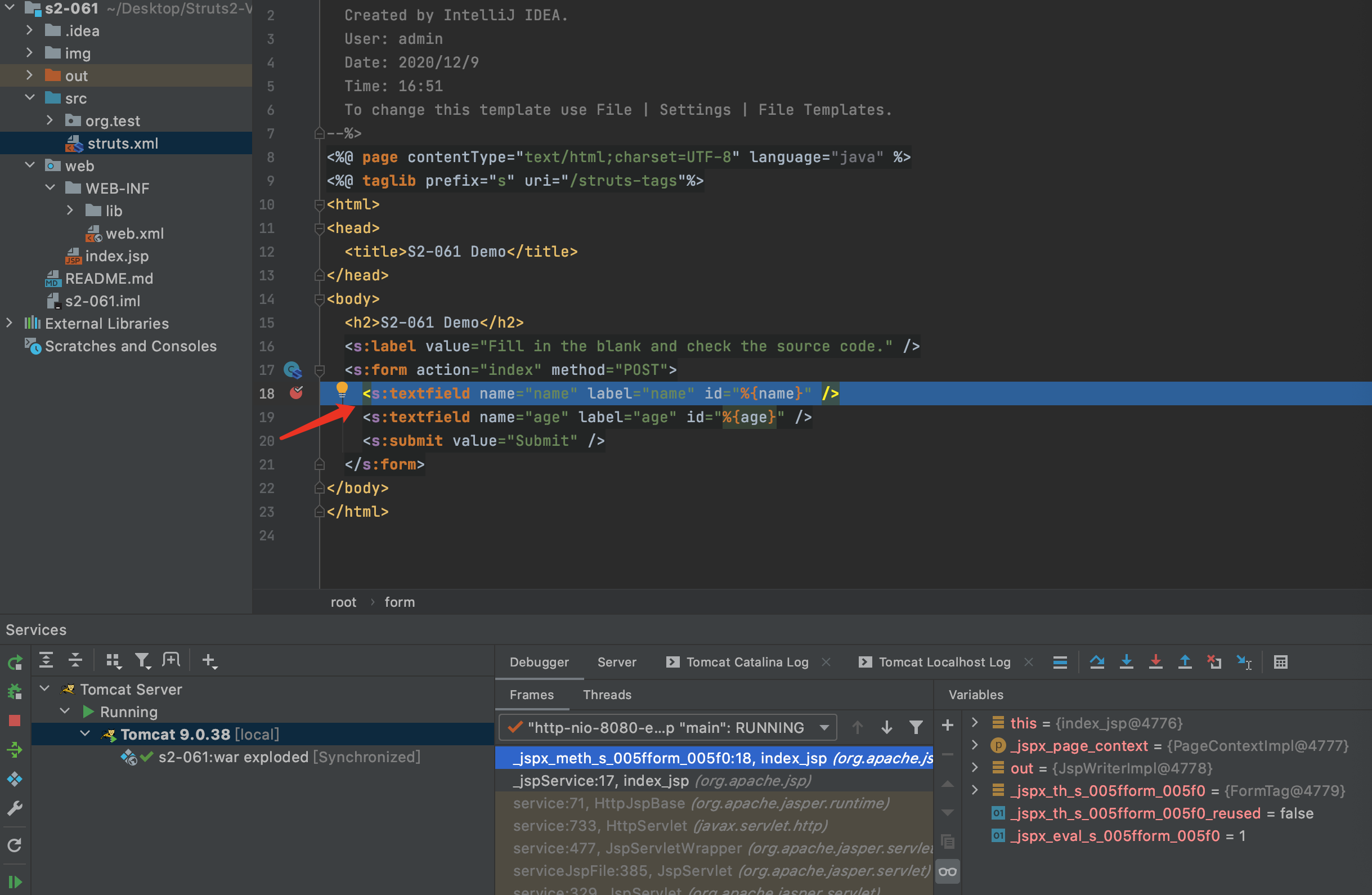
Task: Click Expand All in Services toolbar
Action: click(x=46, y=660)
